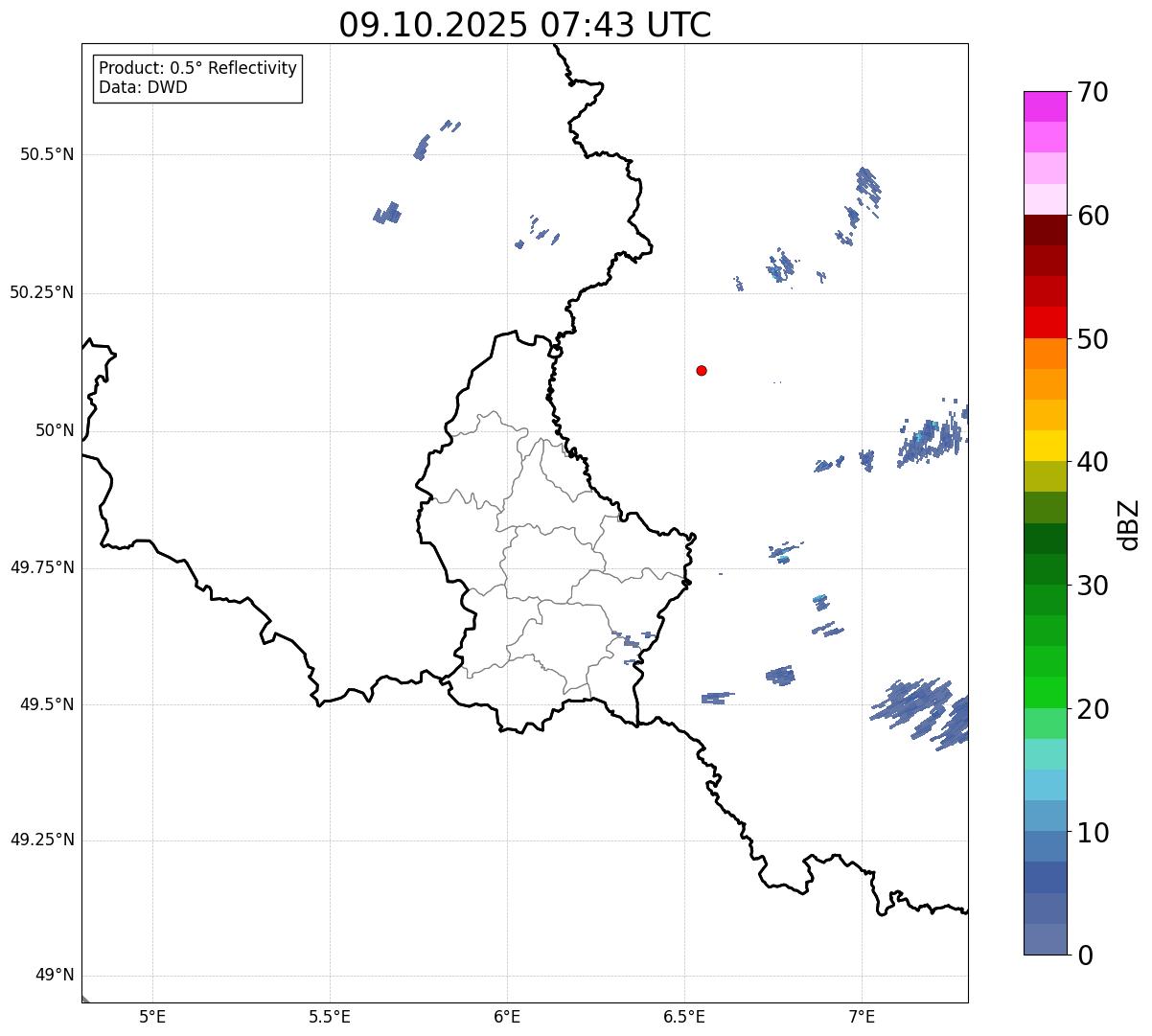This screenshot has width=1152, height=1036.
Task: Click longitude label "6.5°E"
Action: point(684,1017)
